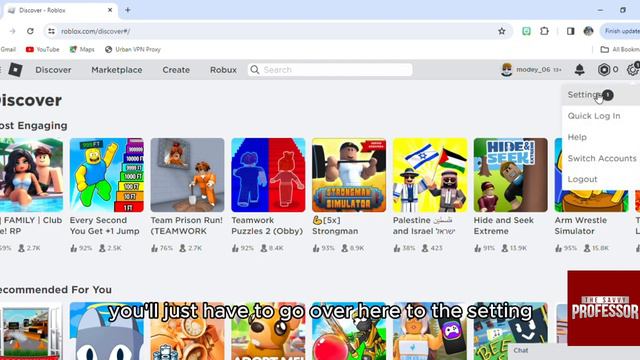The image size is (640, 360).
Task: Click the Roblox search field
Action: click(x=330, y=70)
